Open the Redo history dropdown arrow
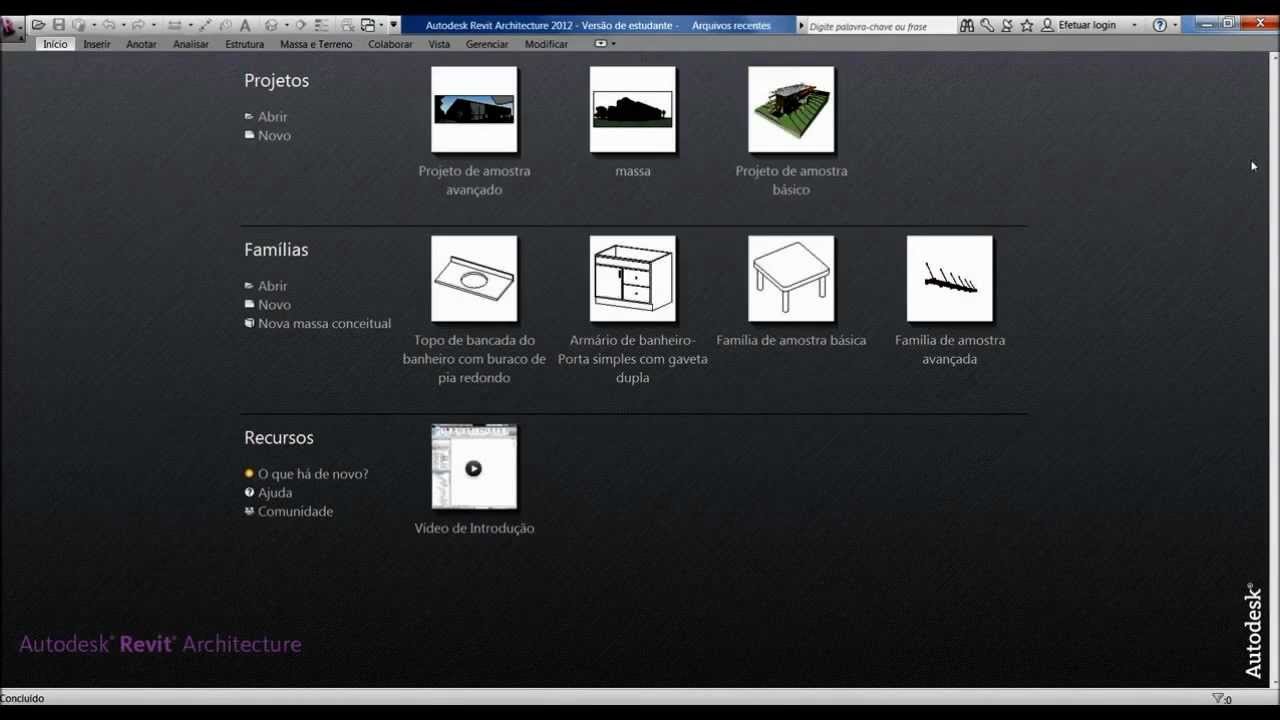Viewport: 1280px width, 720px height. click(x=153, y=25)
